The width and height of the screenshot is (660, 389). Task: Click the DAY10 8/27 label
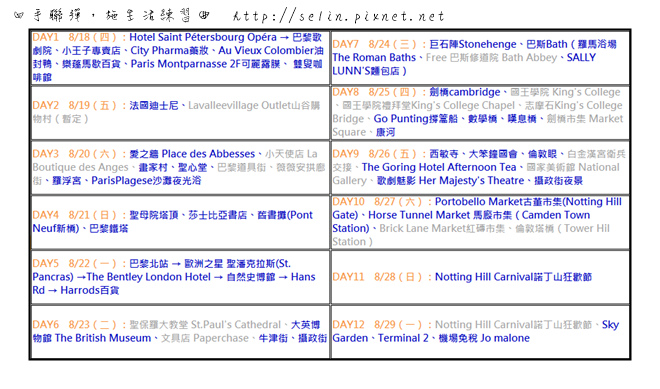tap(363, 202)
